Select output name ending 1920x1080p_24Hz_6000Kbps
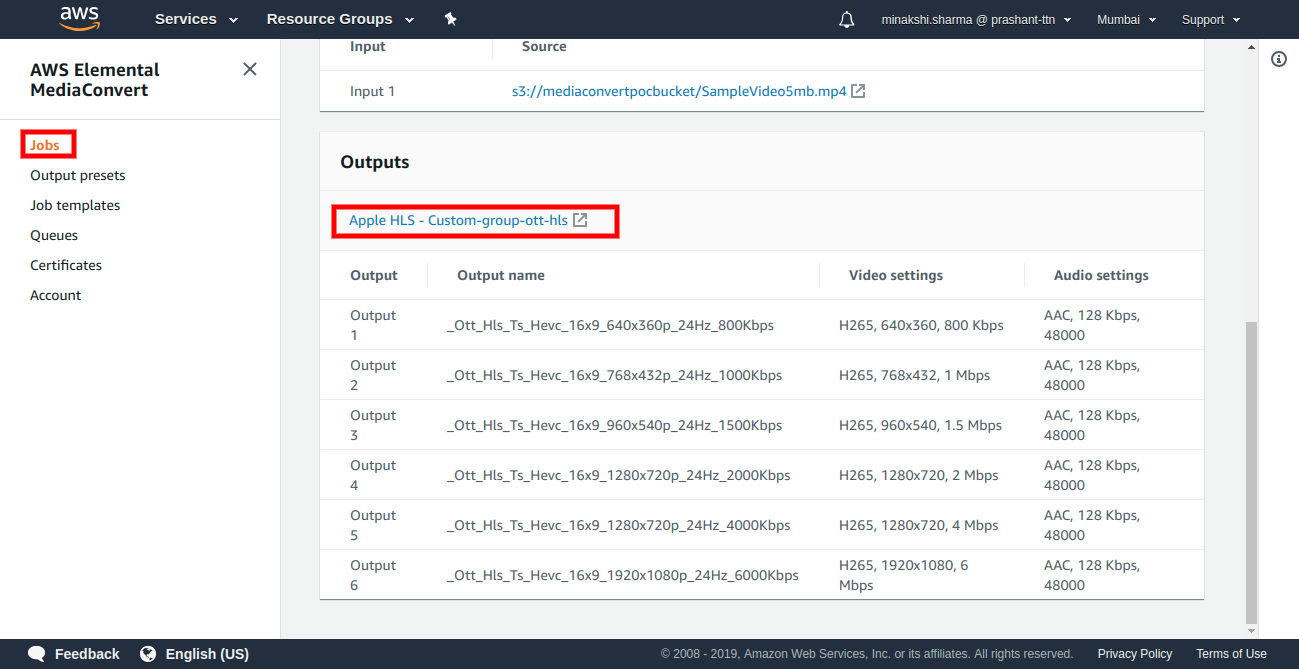This screenshot has width=1299, height=669. (x=622, y=575)
